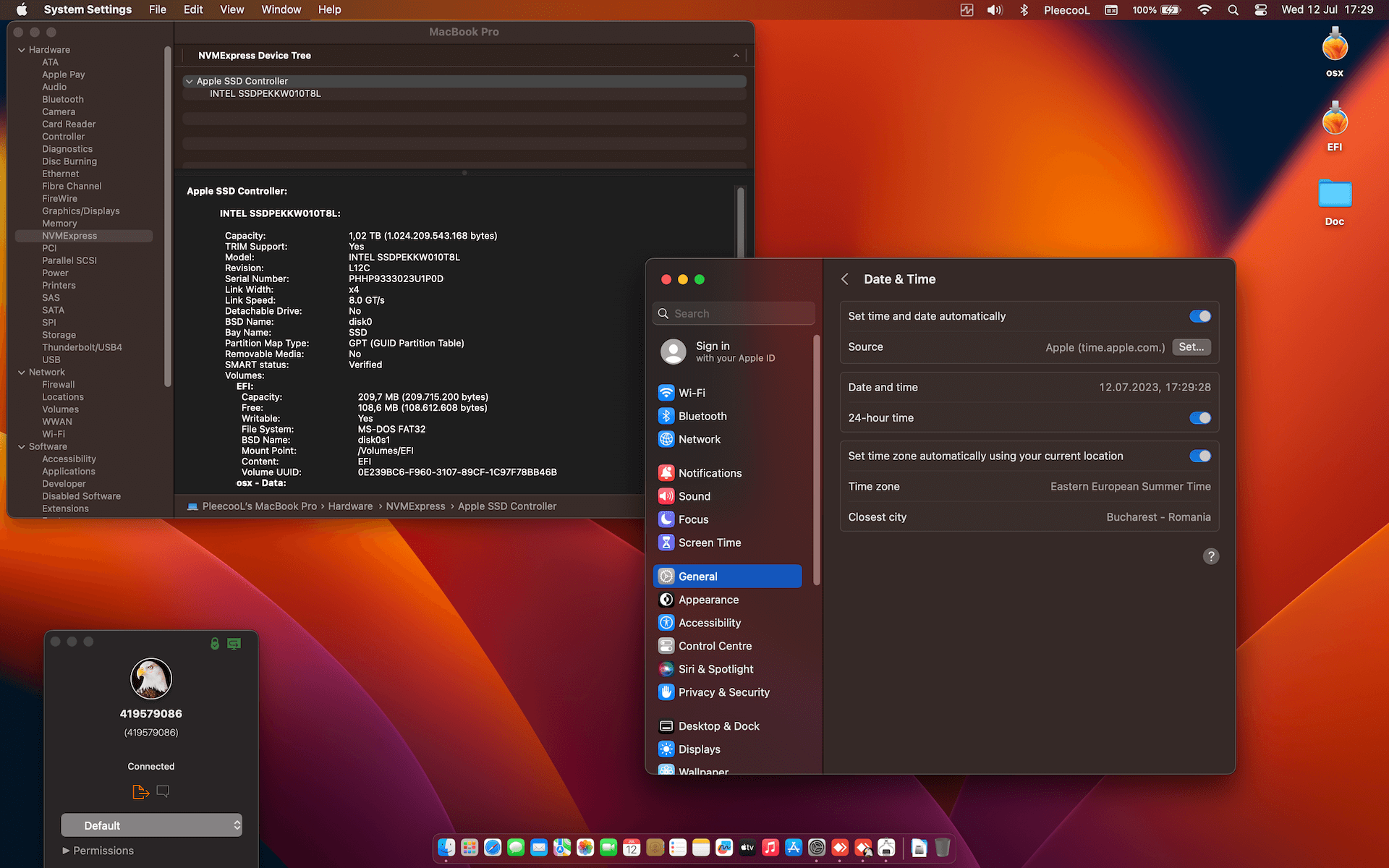Open the EFI volume on the desktop

coord(1335,127)
